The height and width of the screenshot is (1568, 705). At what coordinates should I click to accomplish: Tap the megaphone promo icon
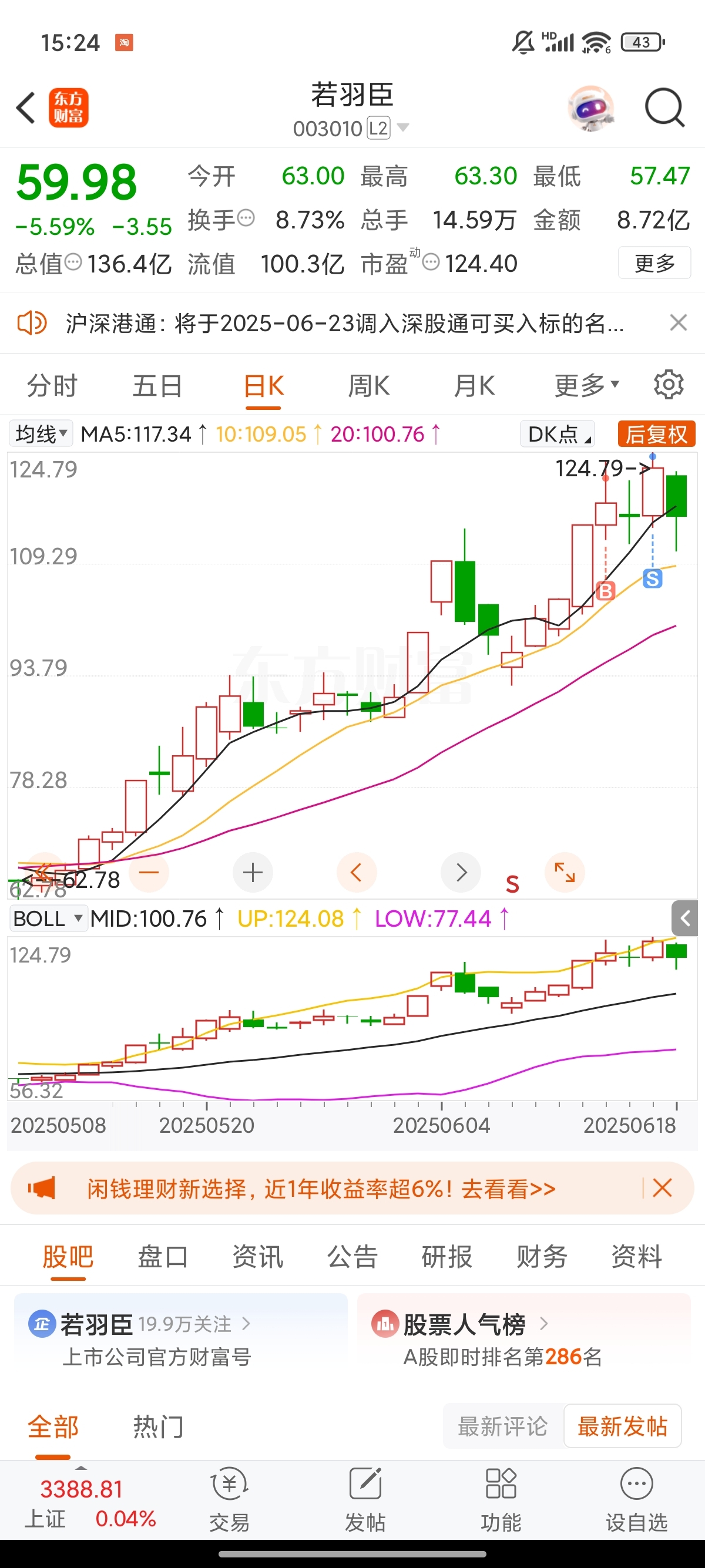[x=41, y=1187]
